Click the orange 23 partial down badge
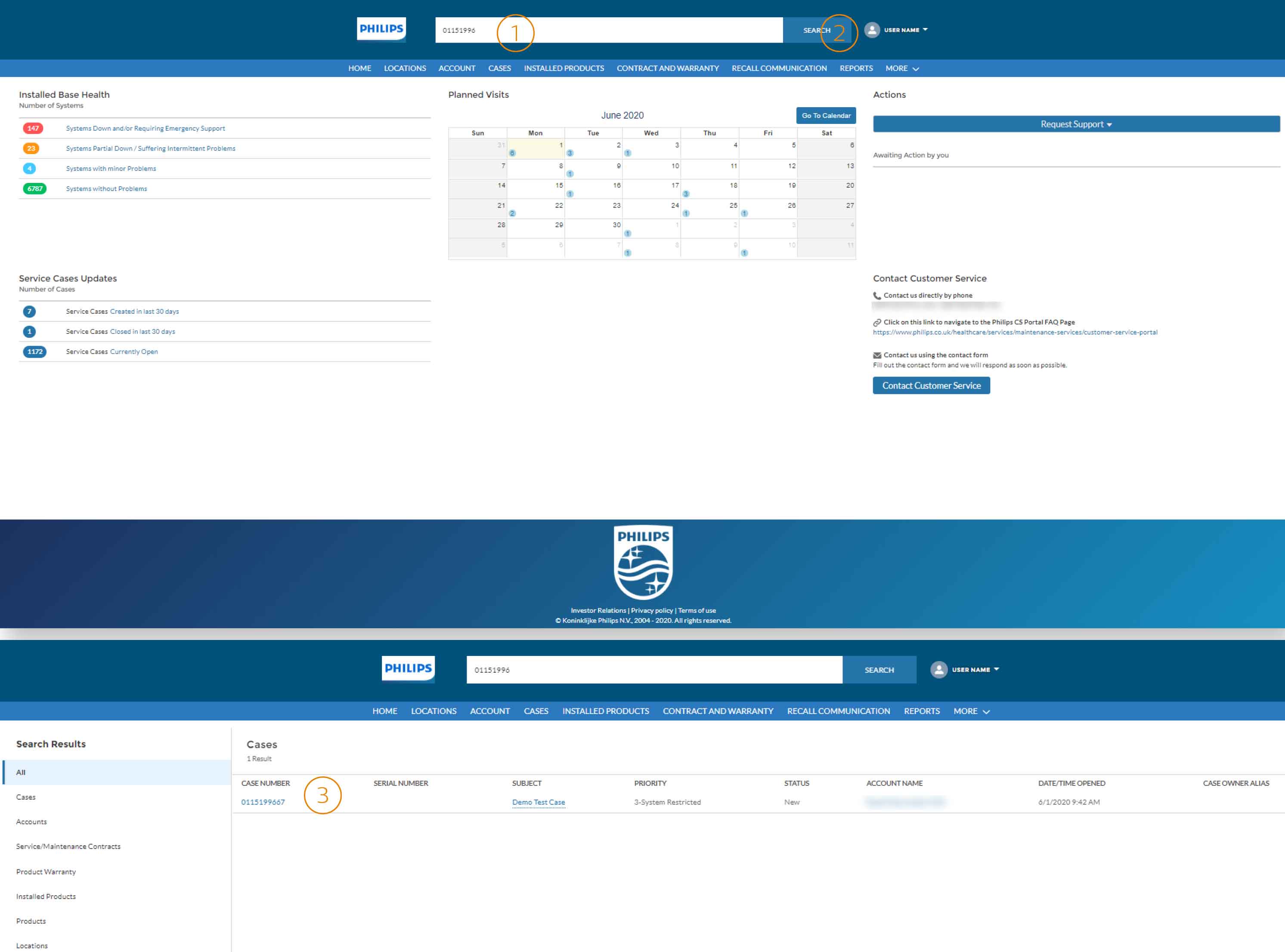This screenshot has height=952, width=1285. click(x=31, y=148)
